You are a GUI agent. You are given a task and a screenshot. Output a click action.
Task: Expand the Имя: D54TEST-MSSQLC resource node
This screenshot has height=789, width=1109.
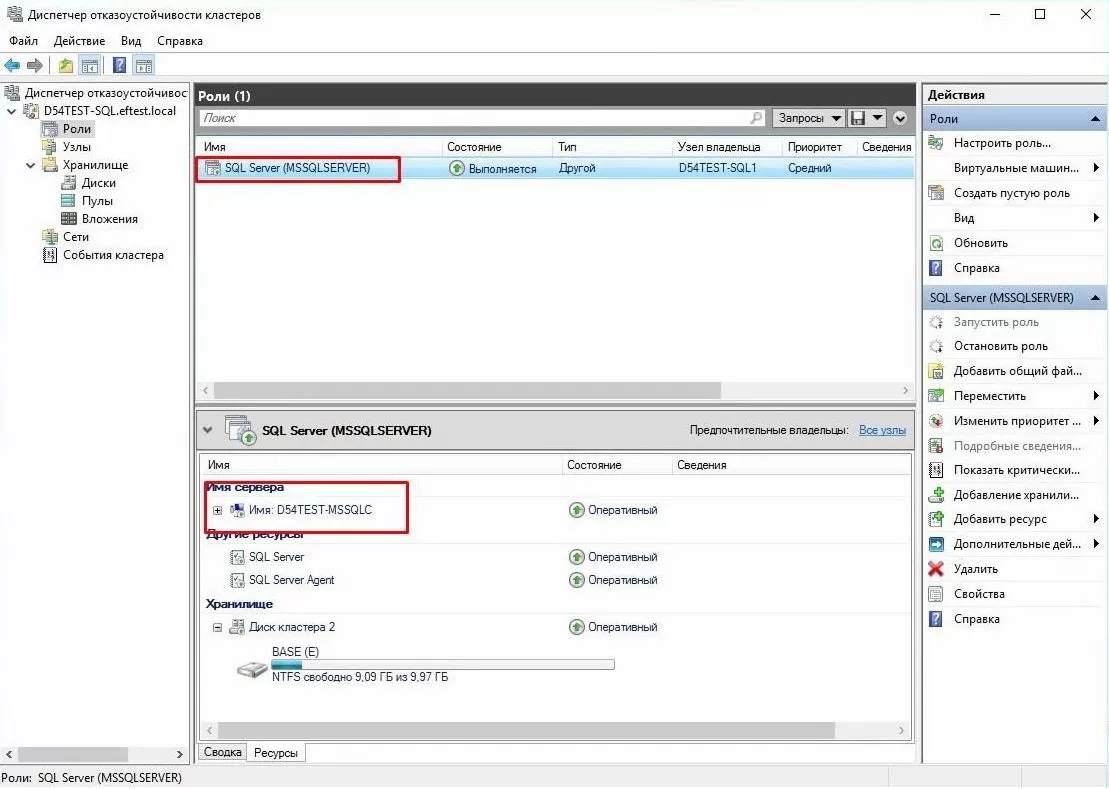click(x=218, y=510)
